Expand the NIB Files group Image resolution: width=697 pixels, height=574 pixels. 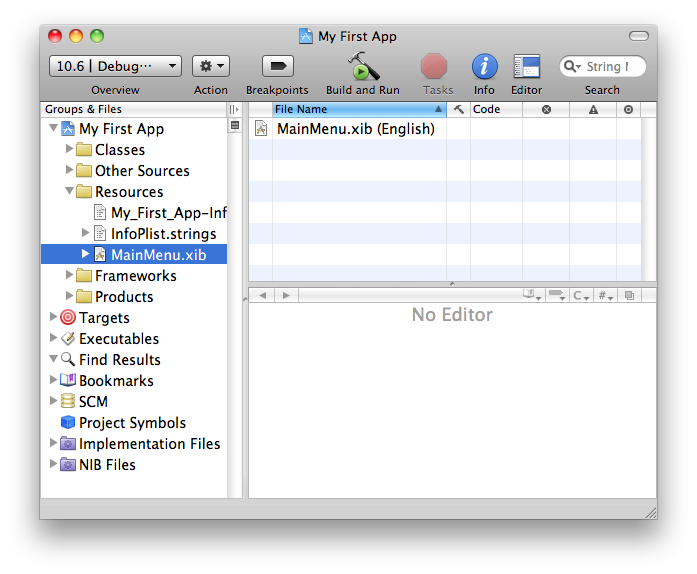point(53,465)
